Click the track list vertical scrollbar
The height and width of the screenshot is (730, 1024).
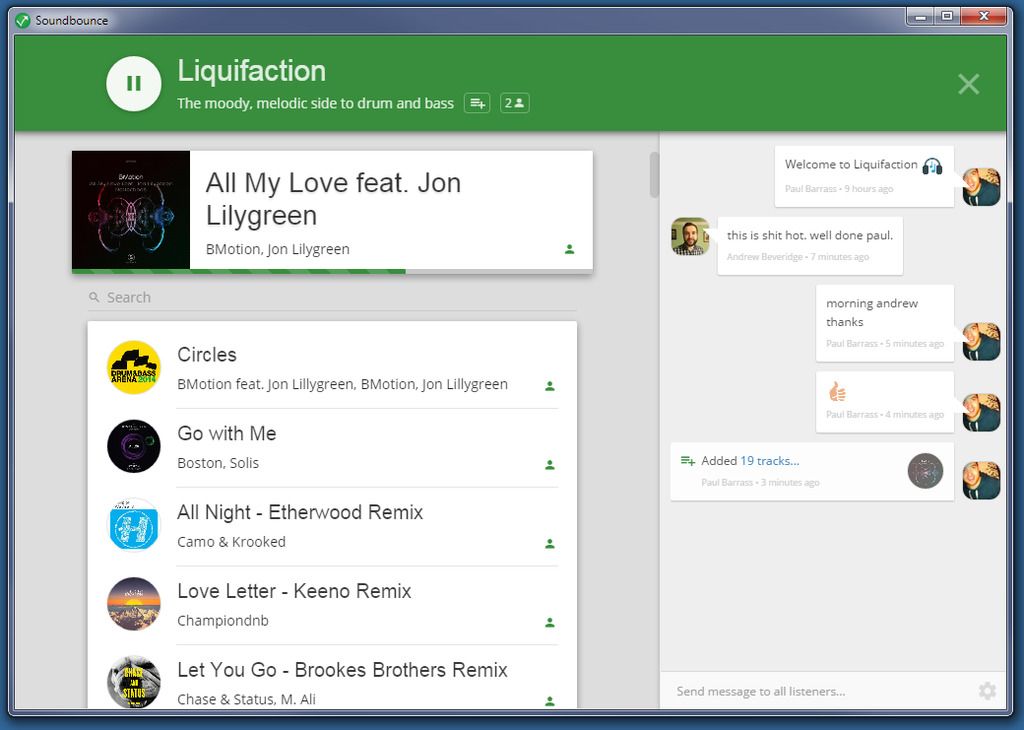[x=654, y=175]
